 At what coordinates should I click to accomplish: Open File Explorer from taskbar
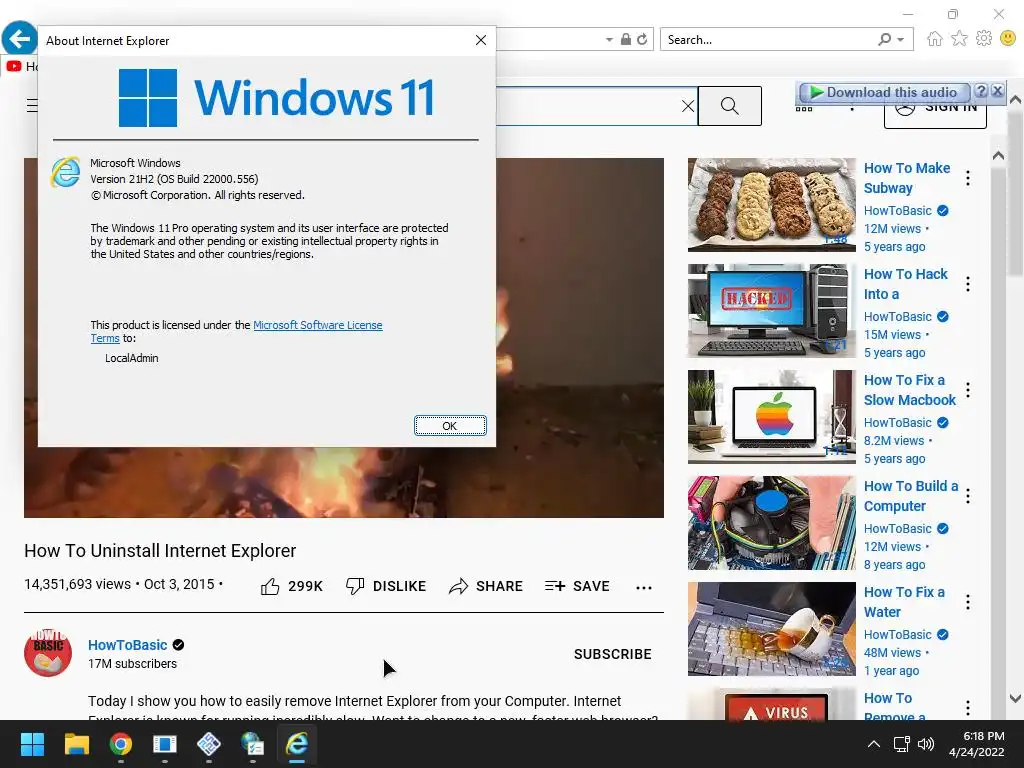pos(76,744)
